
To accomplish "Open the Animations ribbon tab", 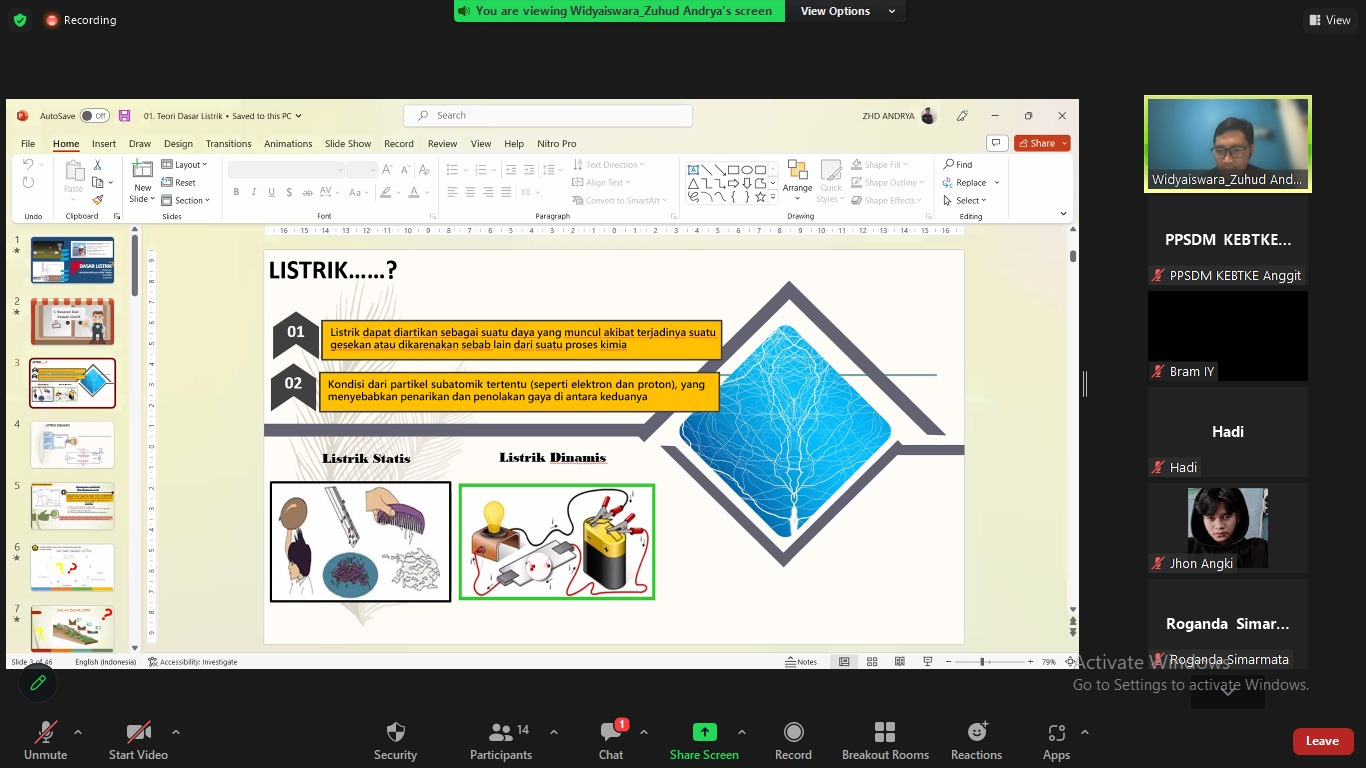I will [x=288, y=144].
